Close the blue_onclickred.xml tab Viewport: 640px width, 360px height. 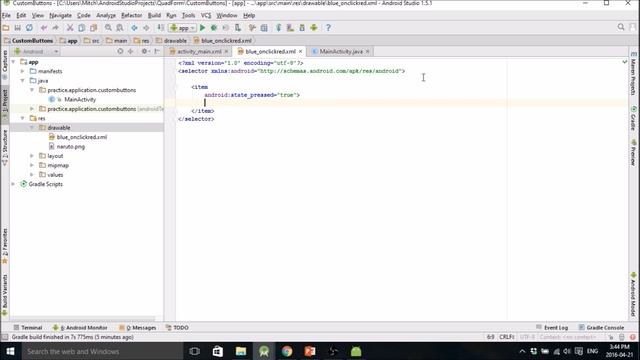pyautogui.click(x=300, y=51)
